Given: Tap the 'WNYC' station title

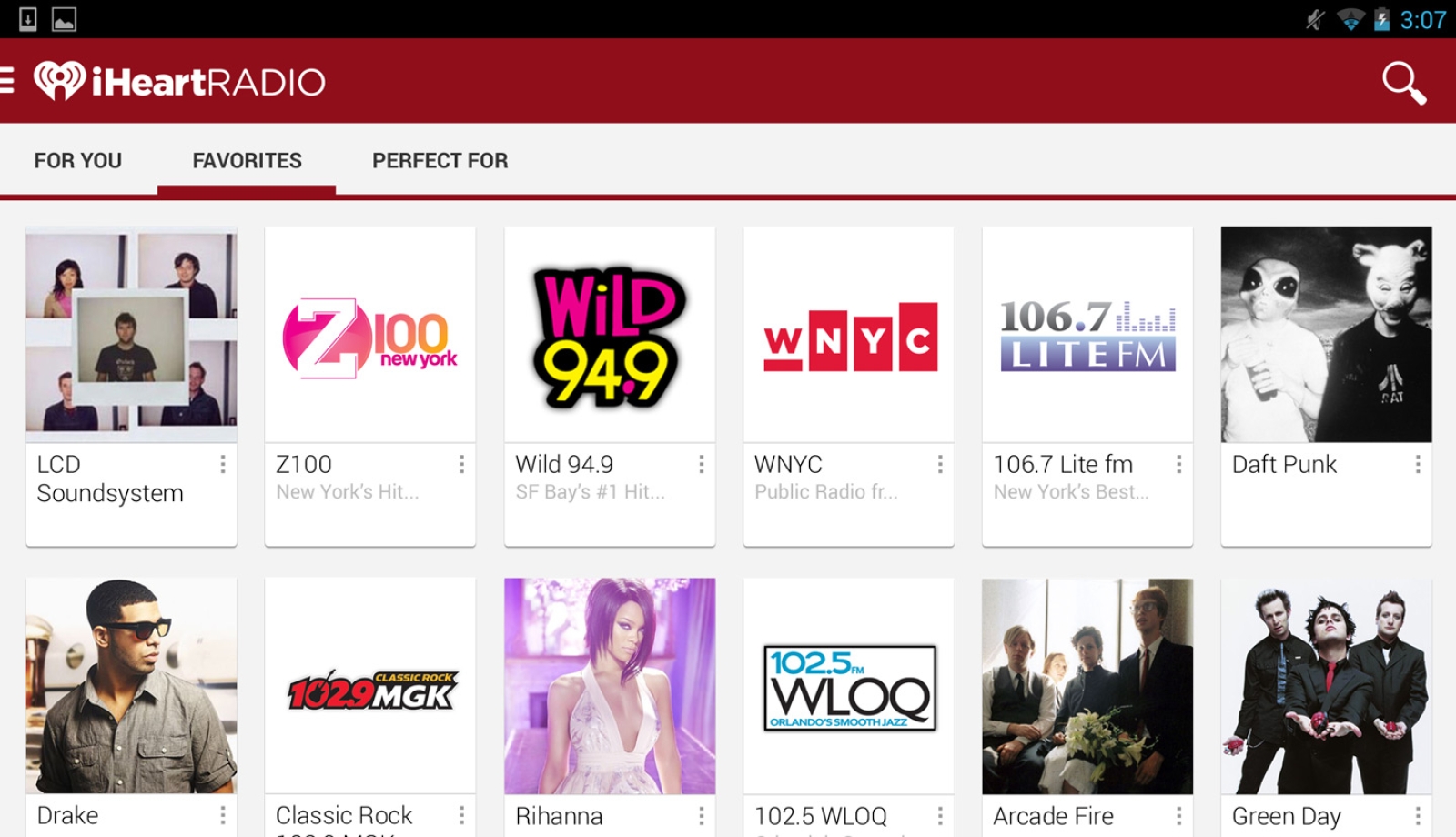Looking at the screenshot, I should pyautogui.click(x=788, y=465).
